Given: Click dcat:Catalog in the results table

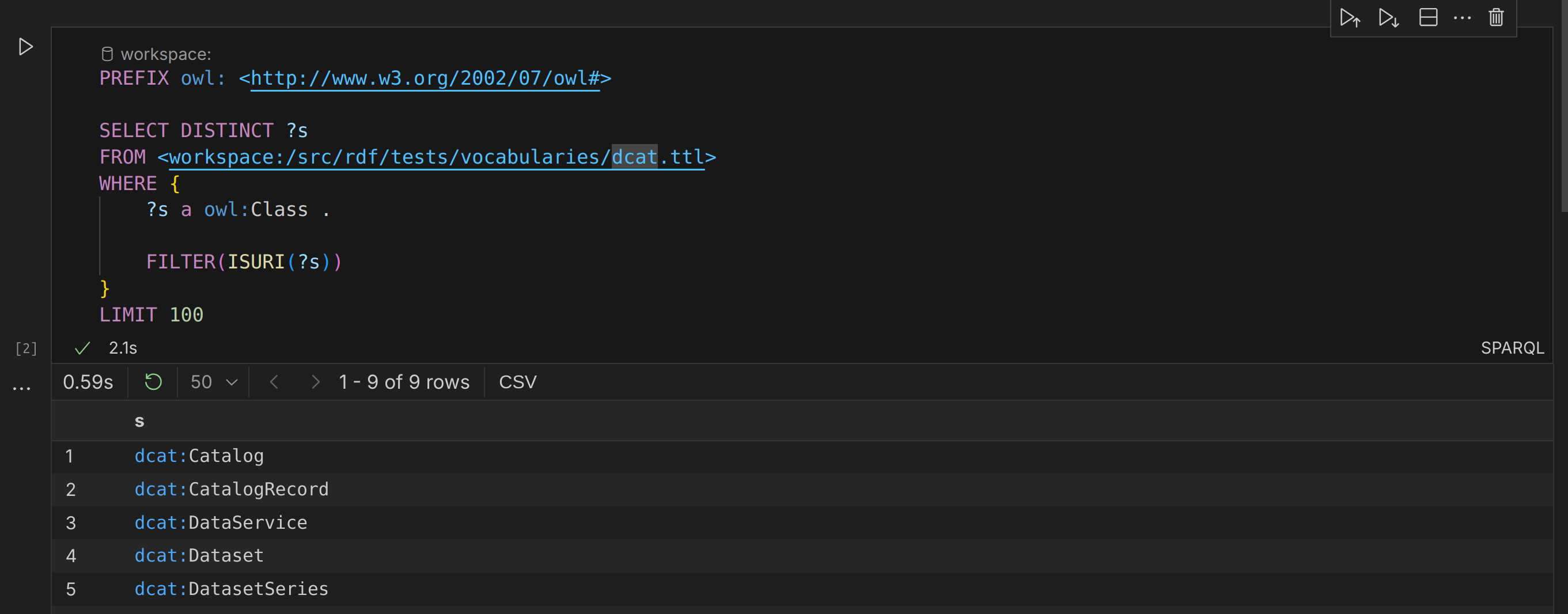Looking at the screenshot, I should click(199, 456).
